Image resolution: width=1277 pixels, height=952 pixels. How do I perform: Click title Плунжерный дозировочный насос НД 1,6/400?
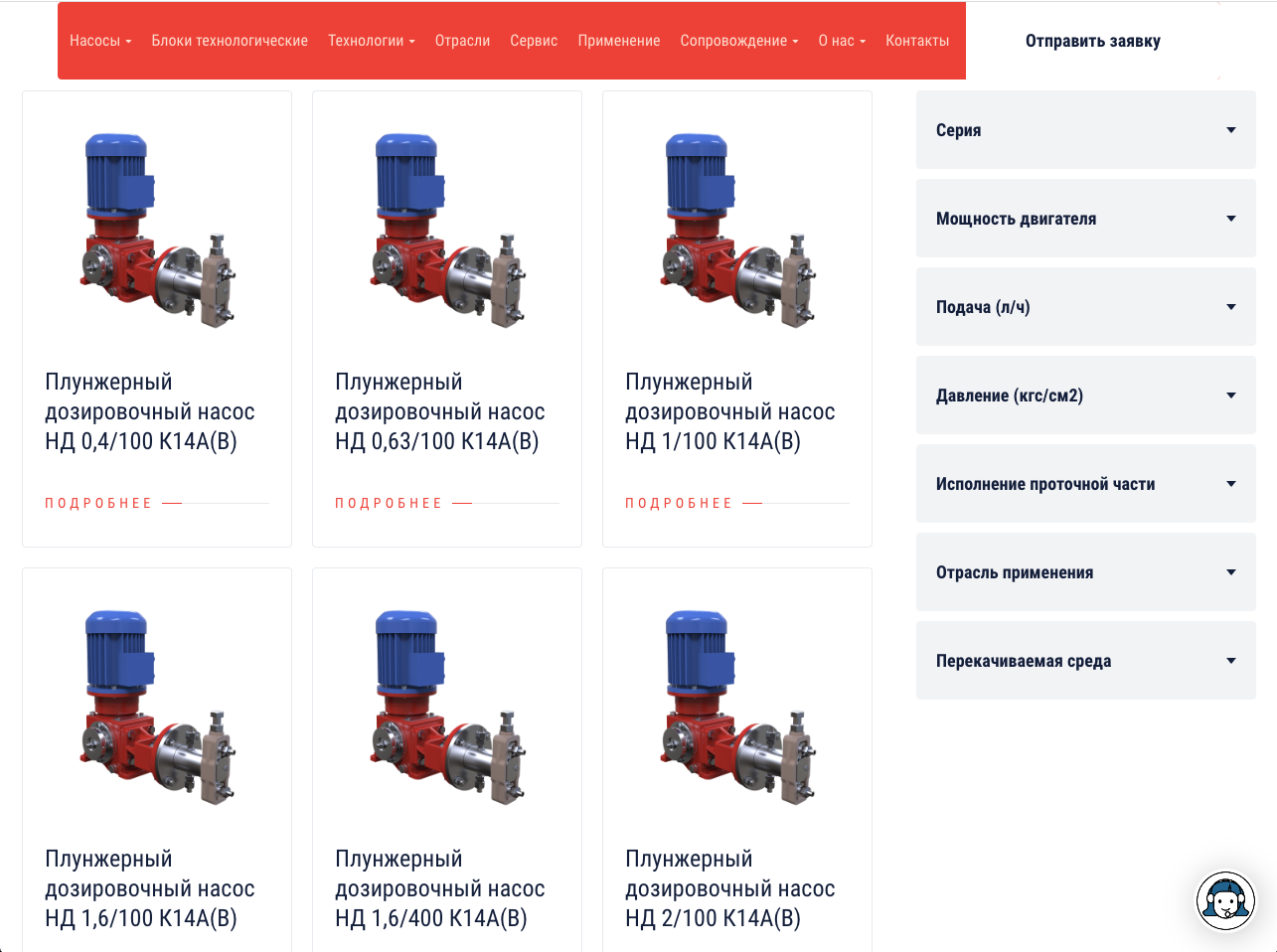[x=440, y=888]
